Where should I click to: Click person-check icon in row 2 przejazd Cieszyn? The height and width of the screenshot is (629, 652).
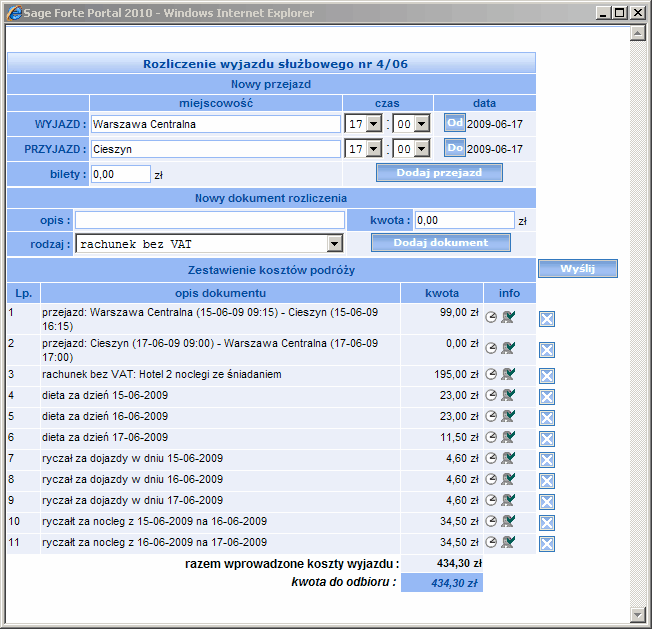(x=508, y=348)
